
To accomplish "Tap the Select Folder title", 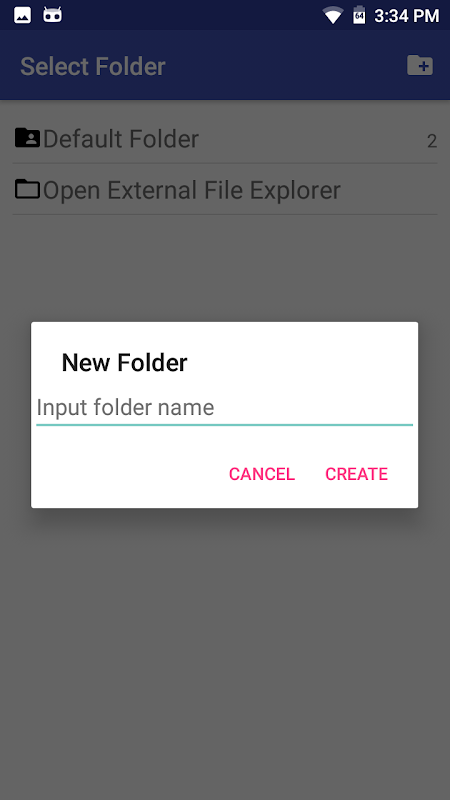I will coord(93,66).
